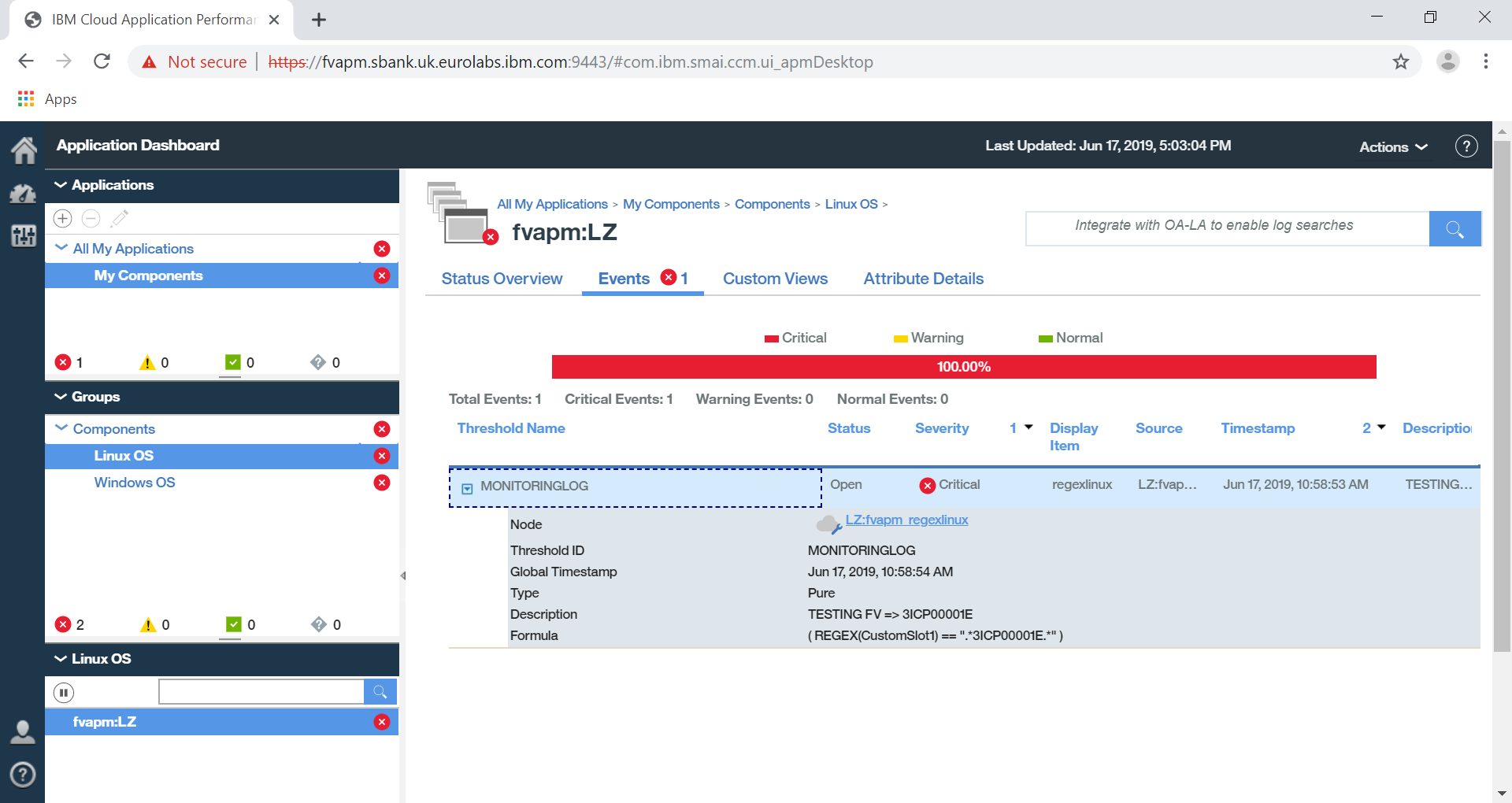Edit application with pencil icon
The width and height of the screenshot is (1512, 803).
120,218
